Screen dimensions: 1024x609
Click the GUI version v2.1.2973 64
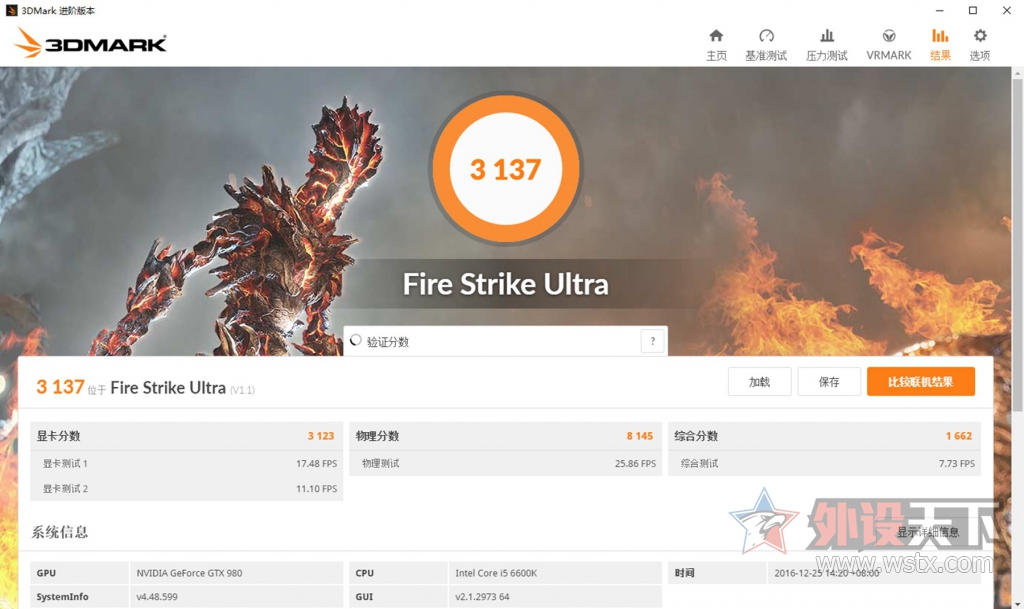[x=482, y=597]
